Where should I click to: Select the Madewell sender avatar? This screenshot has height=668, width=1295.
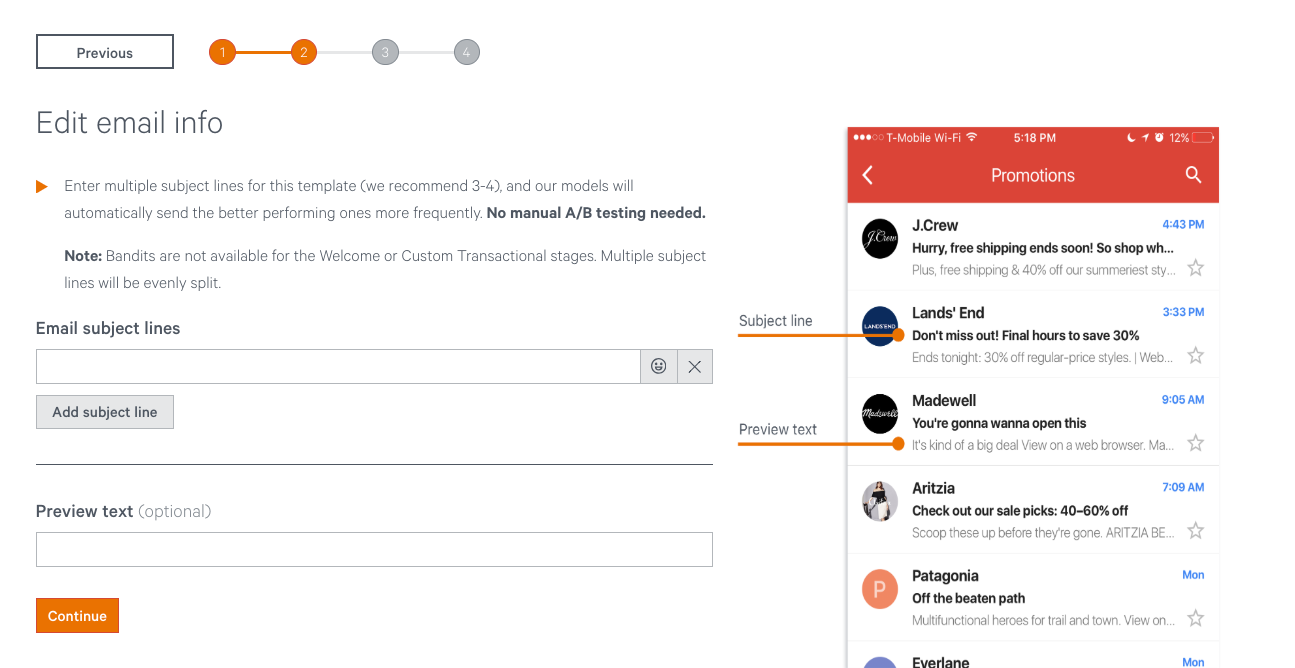click(880, 414)
